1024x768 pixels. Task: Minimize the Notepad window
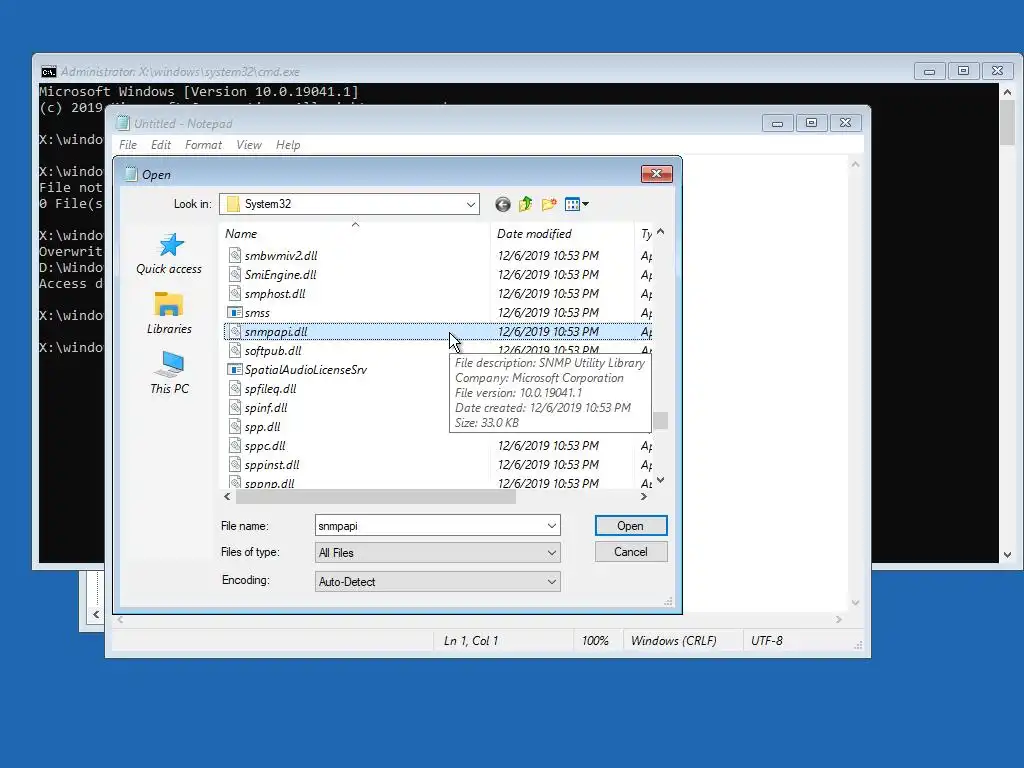[777, 123]
